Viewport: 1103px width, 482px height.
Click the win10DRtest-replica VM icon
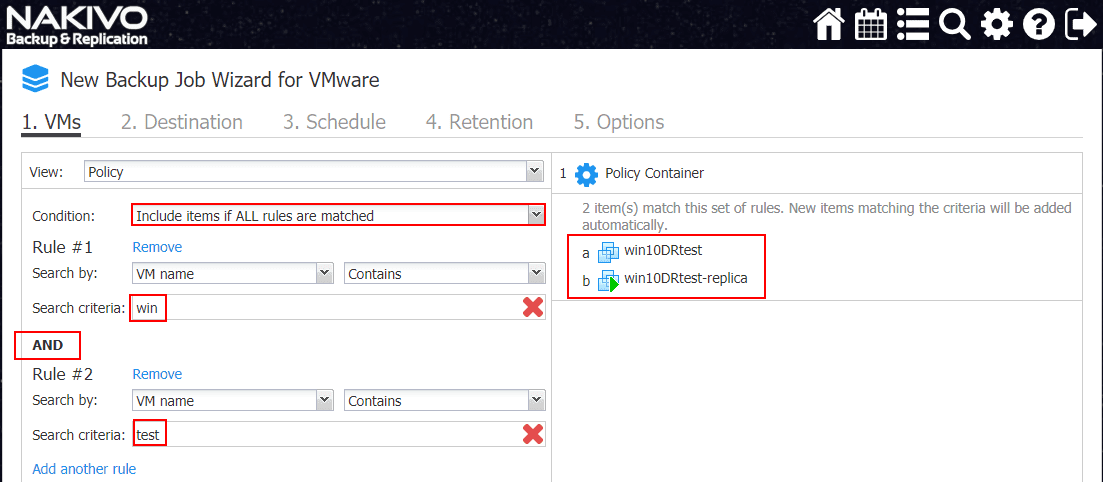click(x=608, y=280)
